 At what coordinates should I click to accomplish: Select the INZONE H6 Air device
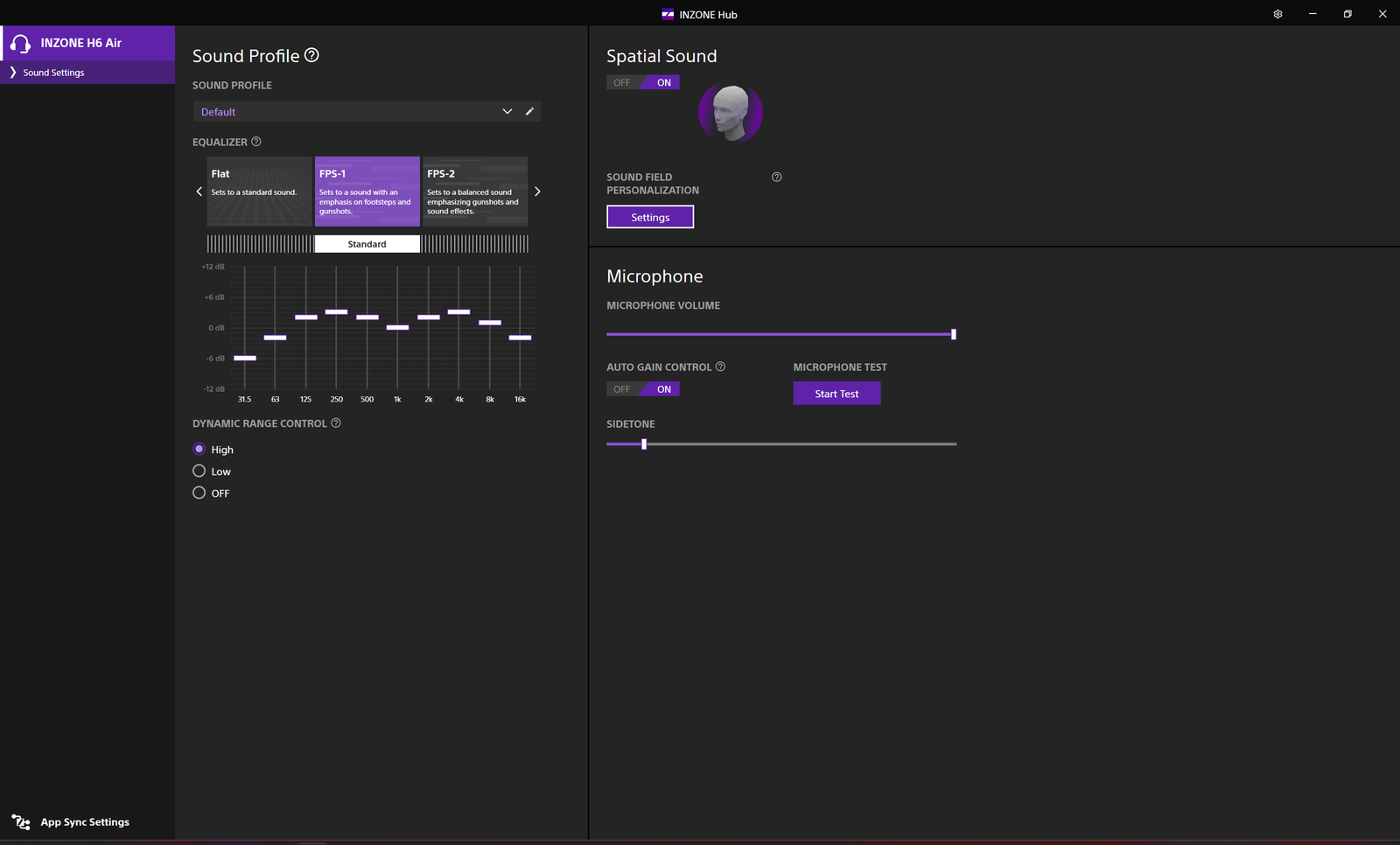[87, 43]
